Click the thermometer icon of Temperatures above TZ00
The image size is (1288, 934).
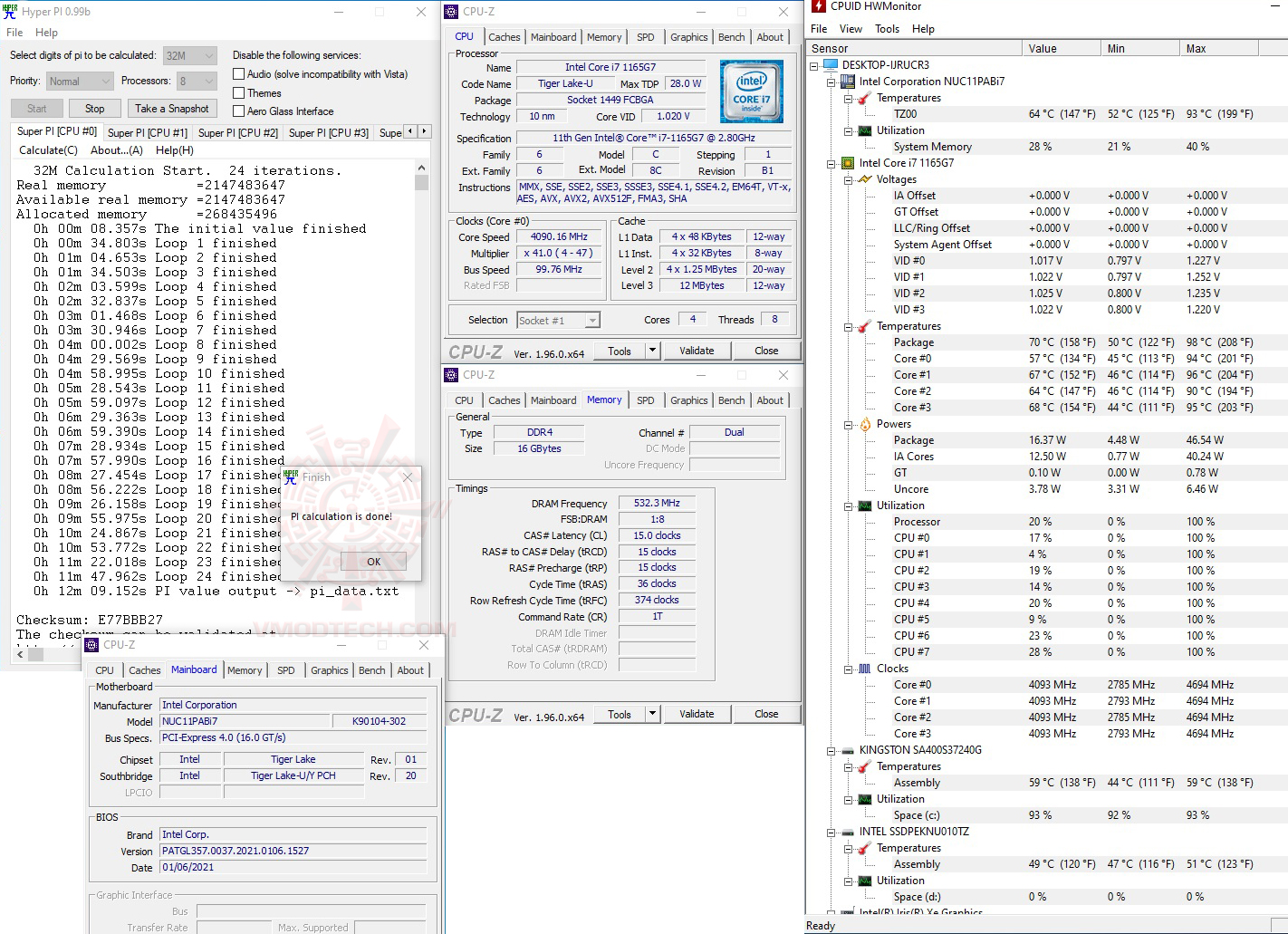coord(864,98)
